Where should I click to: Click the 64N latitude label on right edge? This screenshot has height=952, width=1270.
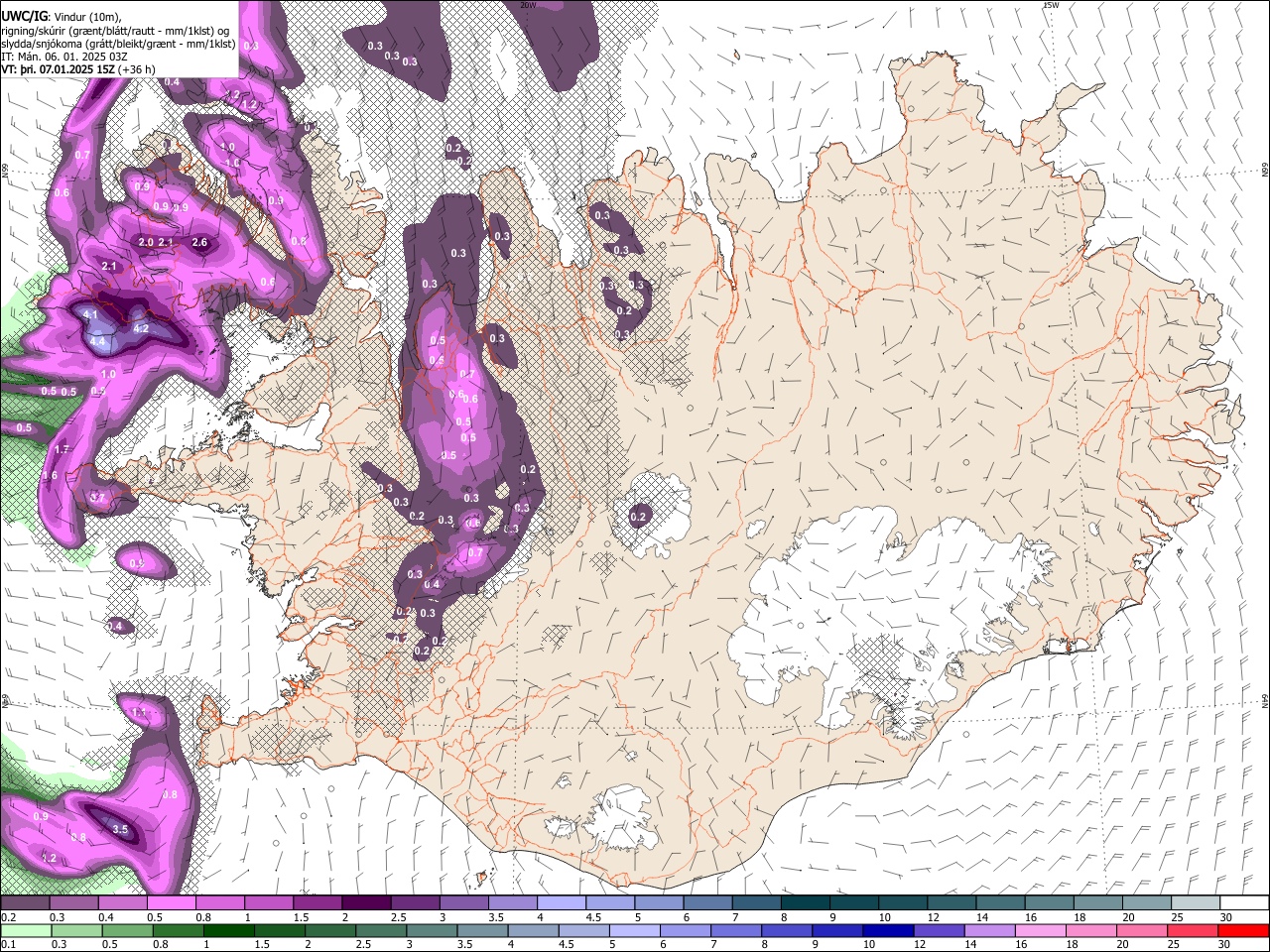(x=1265, y=700)
